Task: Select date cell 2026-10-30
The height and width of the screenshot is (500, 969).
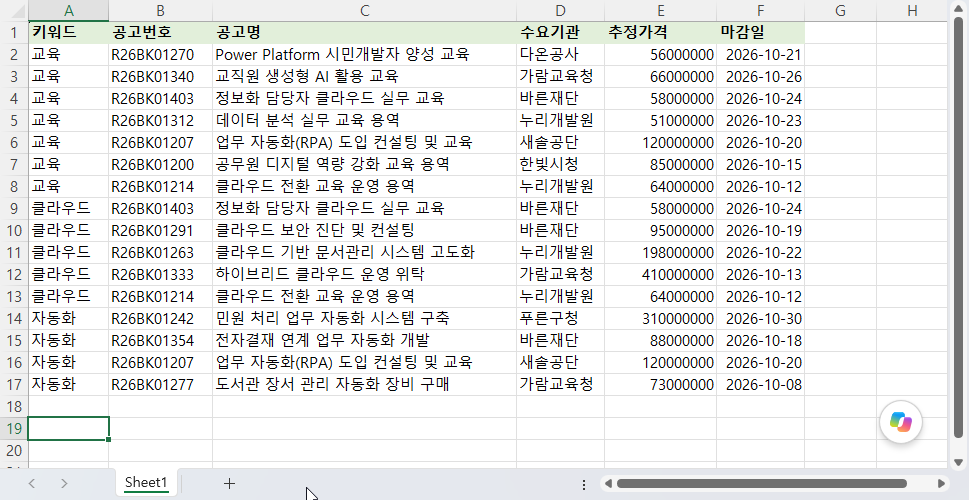Action: [761, 318]
